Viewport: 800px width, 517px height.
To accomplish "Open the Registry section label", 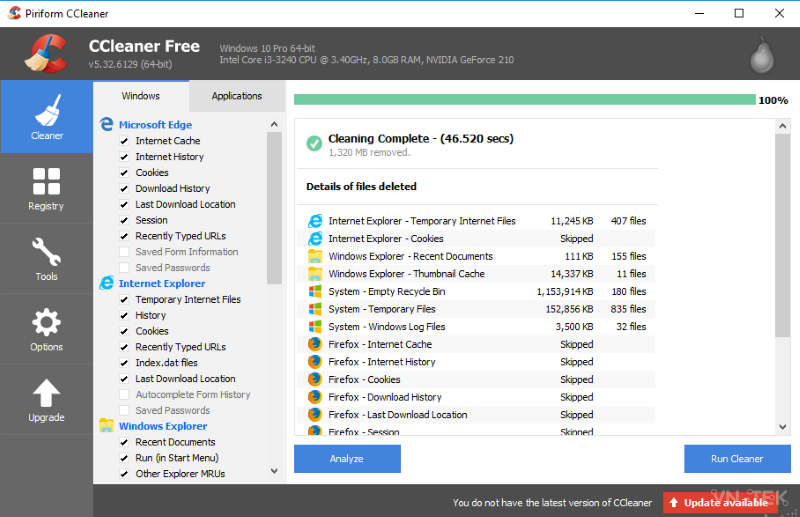I will [46, 206].
